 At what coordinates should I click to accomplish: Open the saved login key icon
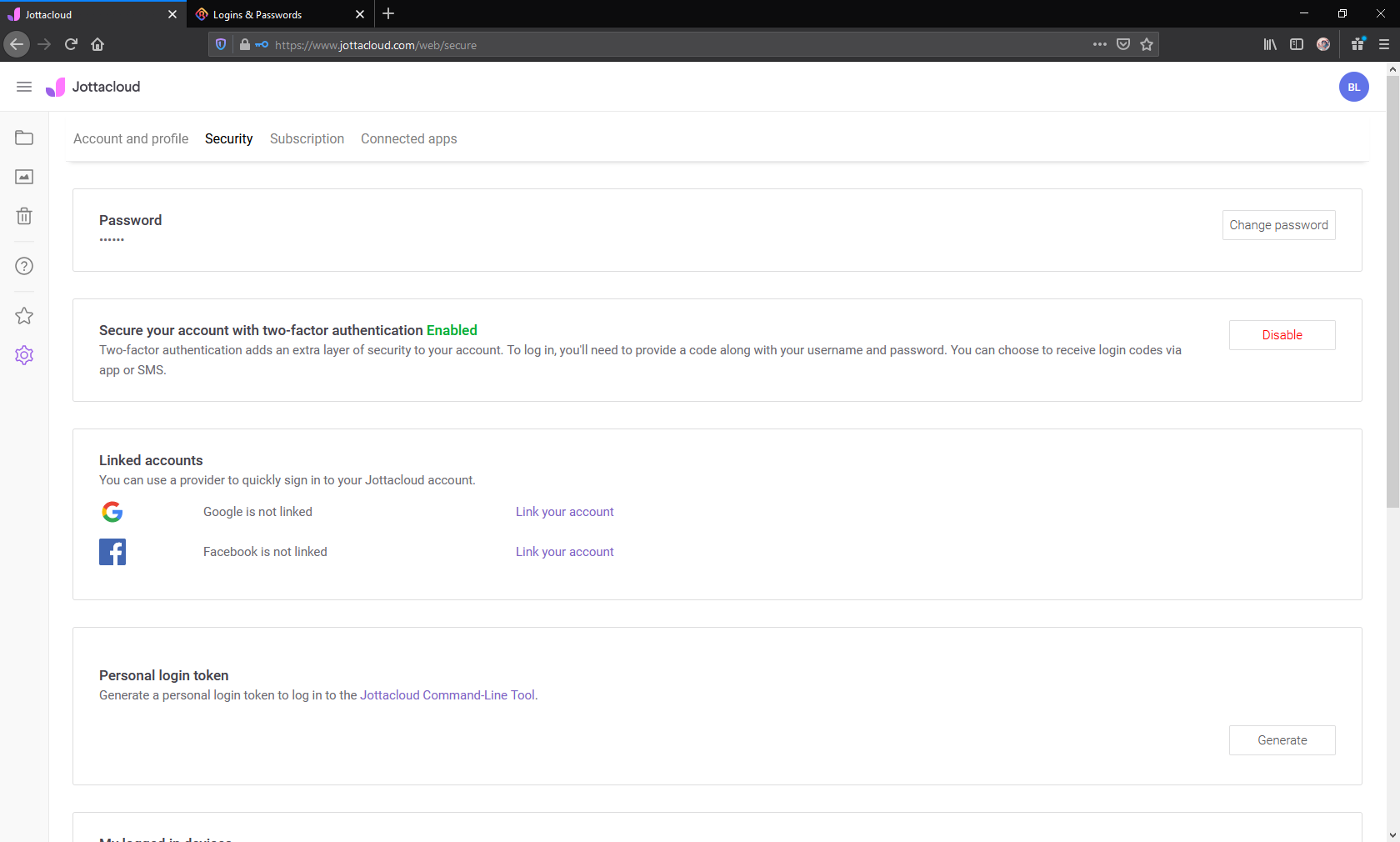(x=262, y=44)
